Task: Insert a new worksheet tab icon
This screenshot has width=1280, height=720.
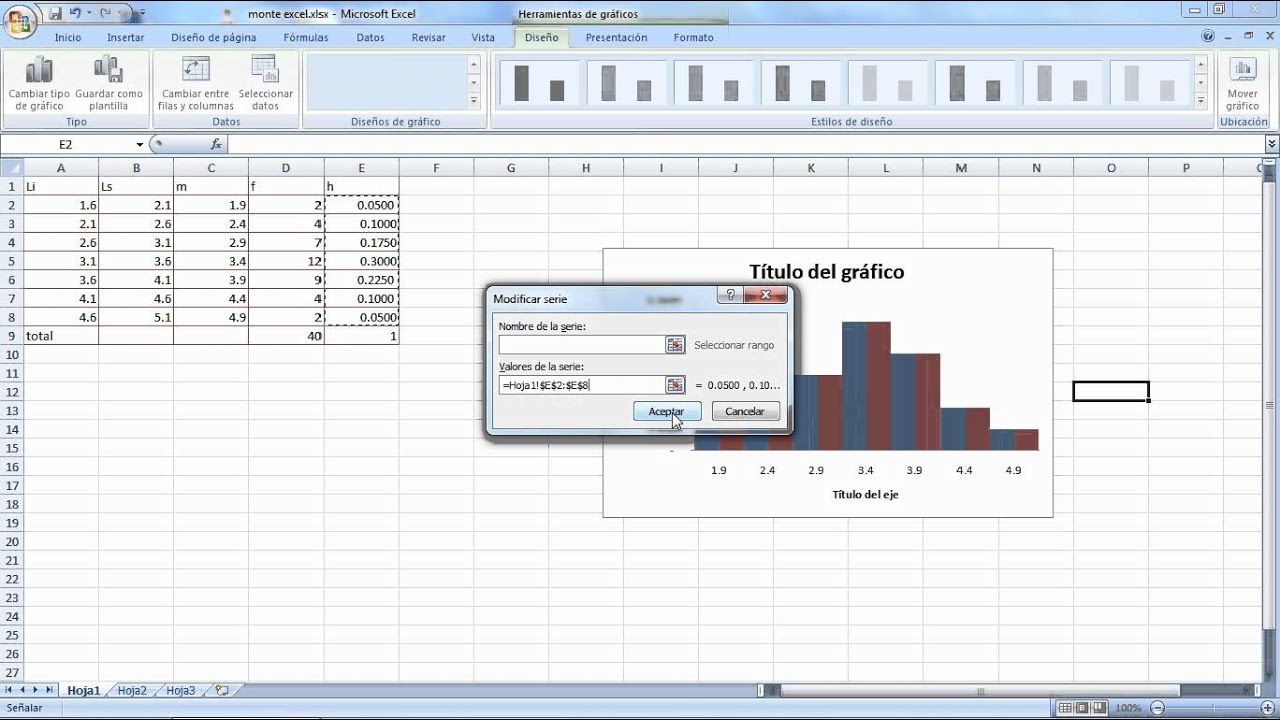Action: 222,690
